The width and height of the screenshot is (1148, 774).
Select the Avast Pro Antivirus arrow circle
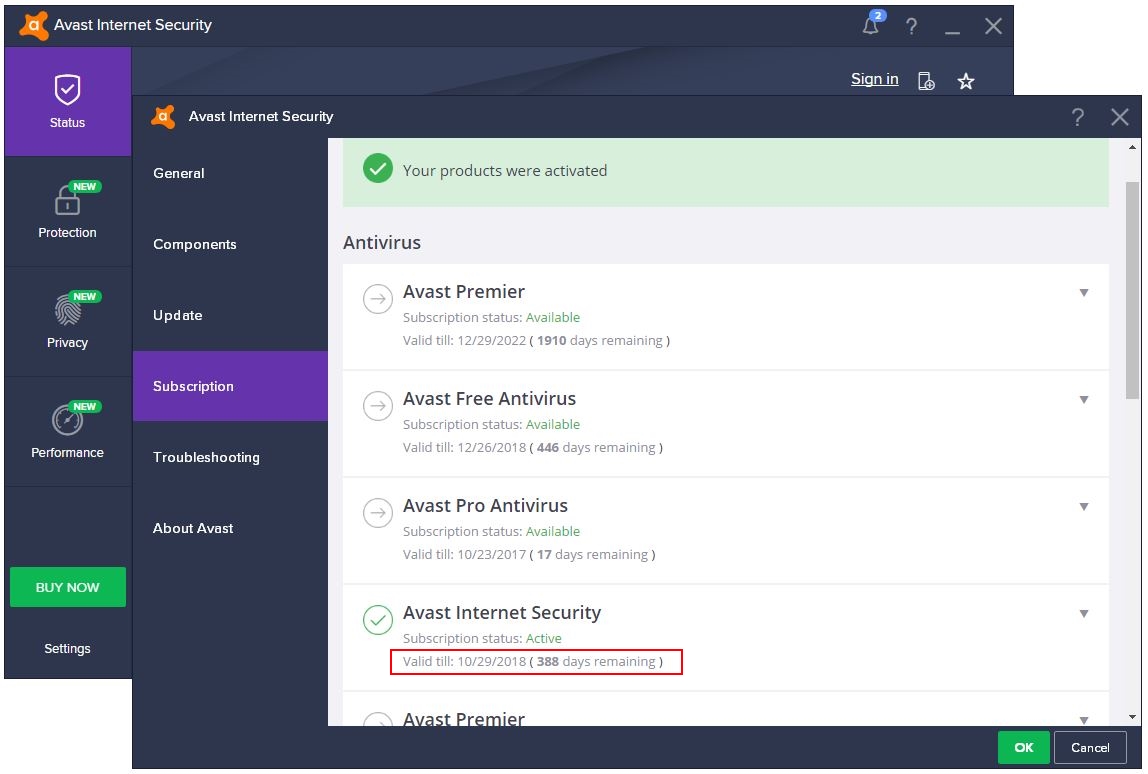[x=378, y=513]
